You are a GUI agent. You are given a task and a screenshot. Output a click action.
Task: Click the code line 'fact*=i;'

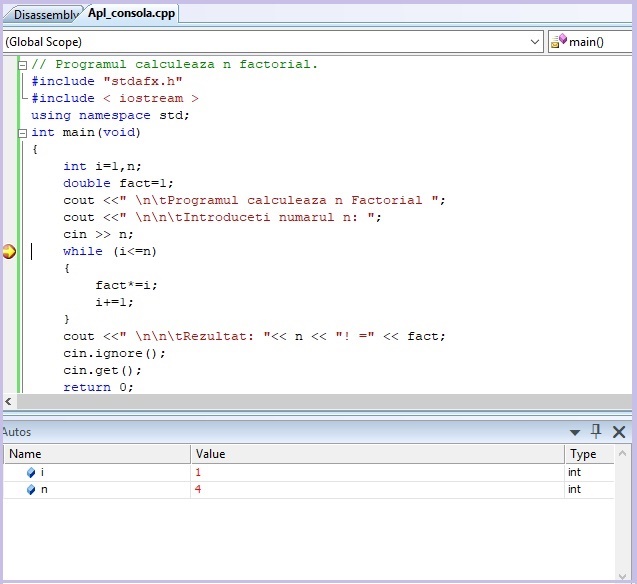tap(127, 285)
